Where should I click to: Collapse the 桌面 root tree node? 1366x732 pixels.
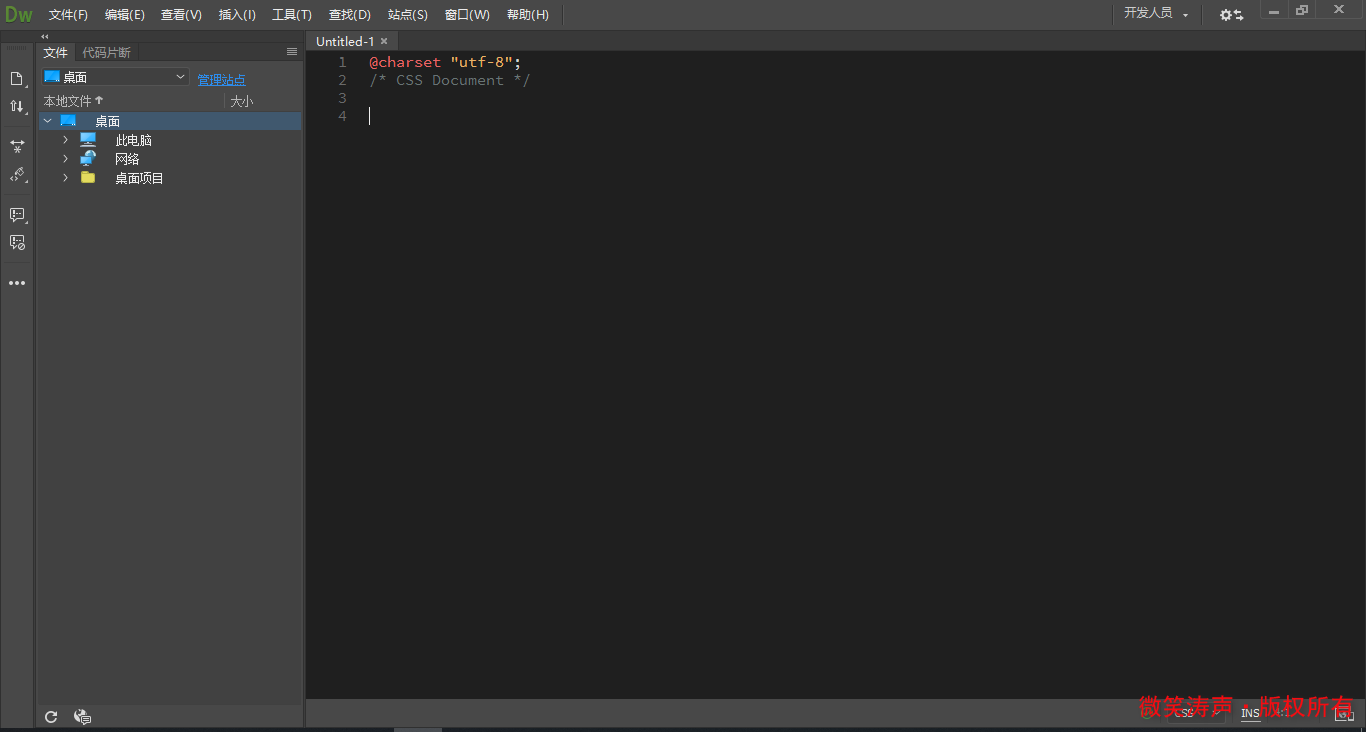pyautogui.click(x=47, y=121)
